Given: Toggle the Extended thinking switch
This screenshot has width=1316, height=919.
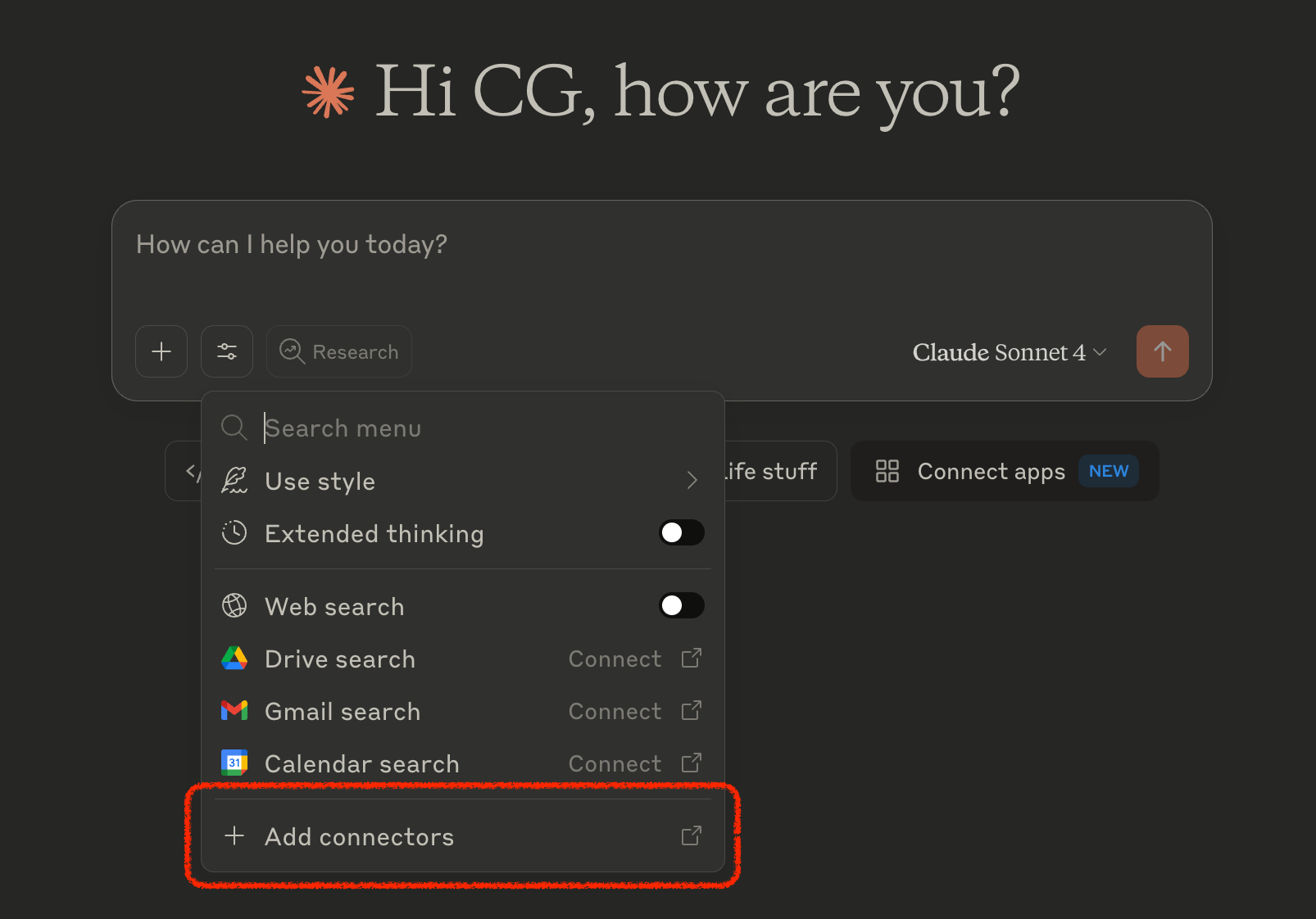Looking at the screenshot, I should [682, 533].
